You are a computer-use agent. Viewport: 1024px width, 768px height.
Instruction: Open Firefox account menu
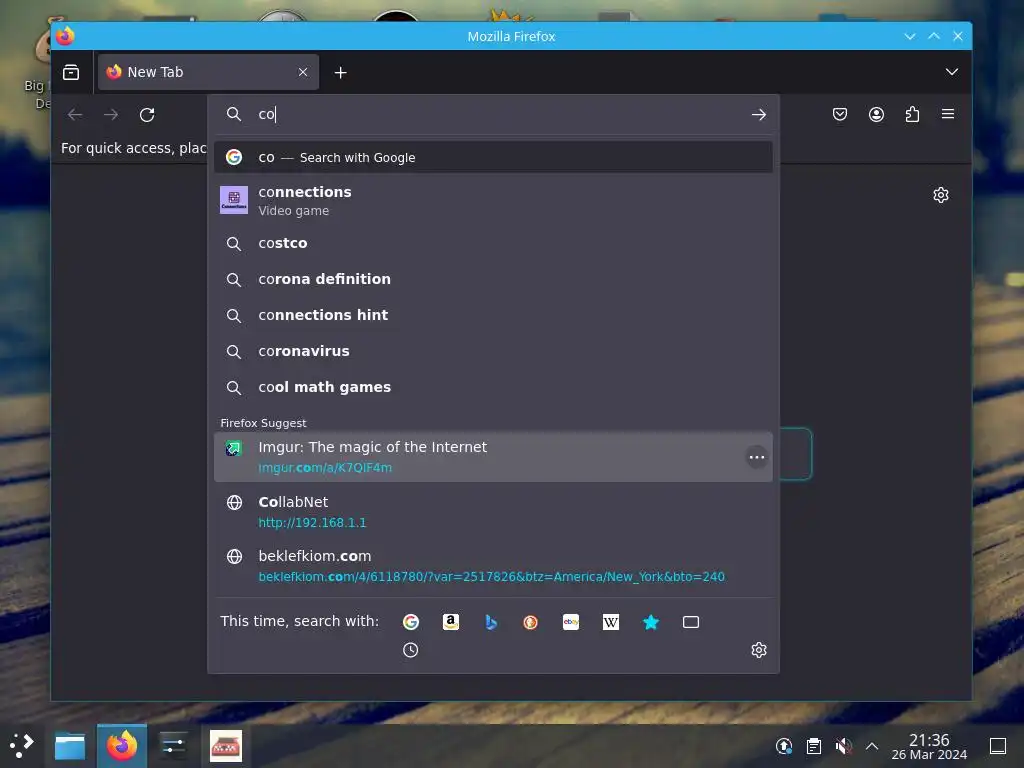click(876, 114)
